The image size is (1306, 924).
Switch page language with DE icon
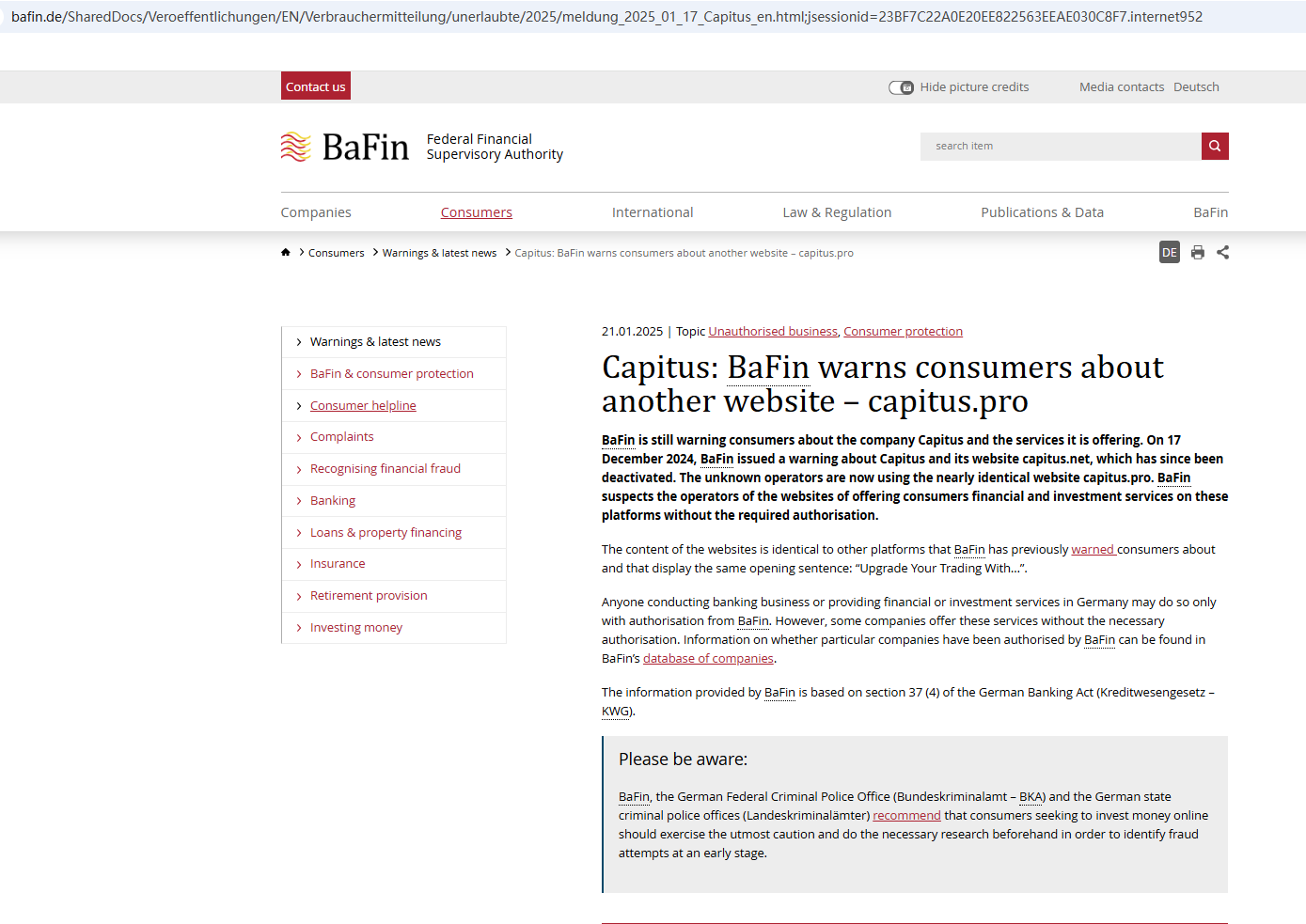click(x=1170, y=252)
